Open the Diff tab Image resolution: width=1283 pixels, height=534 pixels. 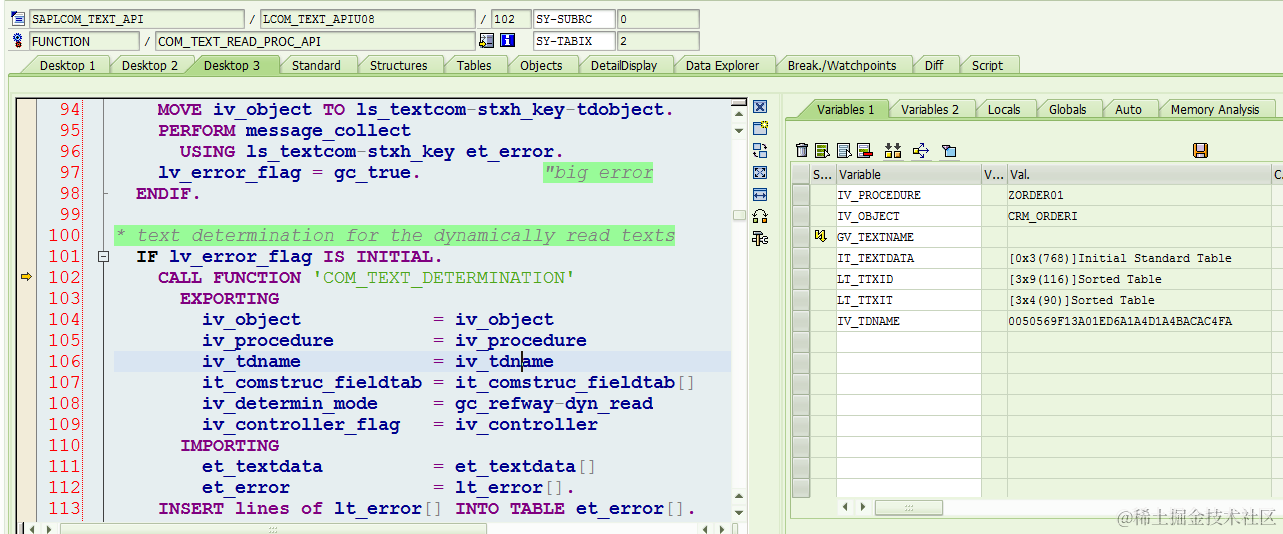[934, 65]
